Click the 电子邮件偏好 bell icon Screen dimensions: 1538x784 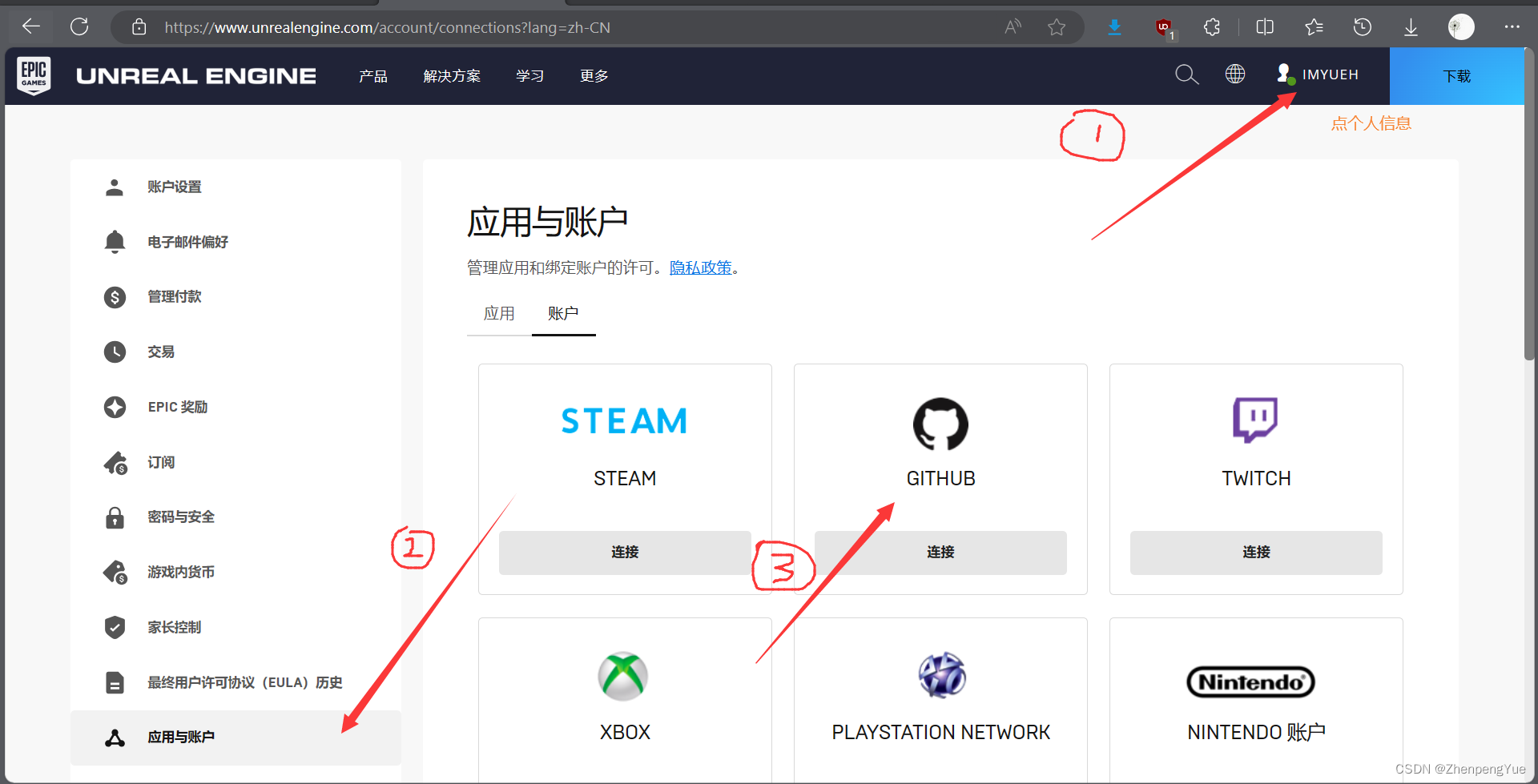coord(115,241)
